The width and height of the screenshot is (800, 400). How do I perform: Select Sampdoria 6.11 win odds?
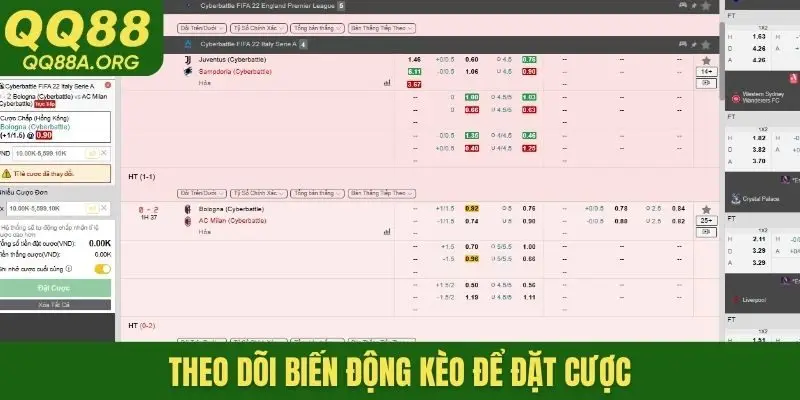click(x=414, y=72)
